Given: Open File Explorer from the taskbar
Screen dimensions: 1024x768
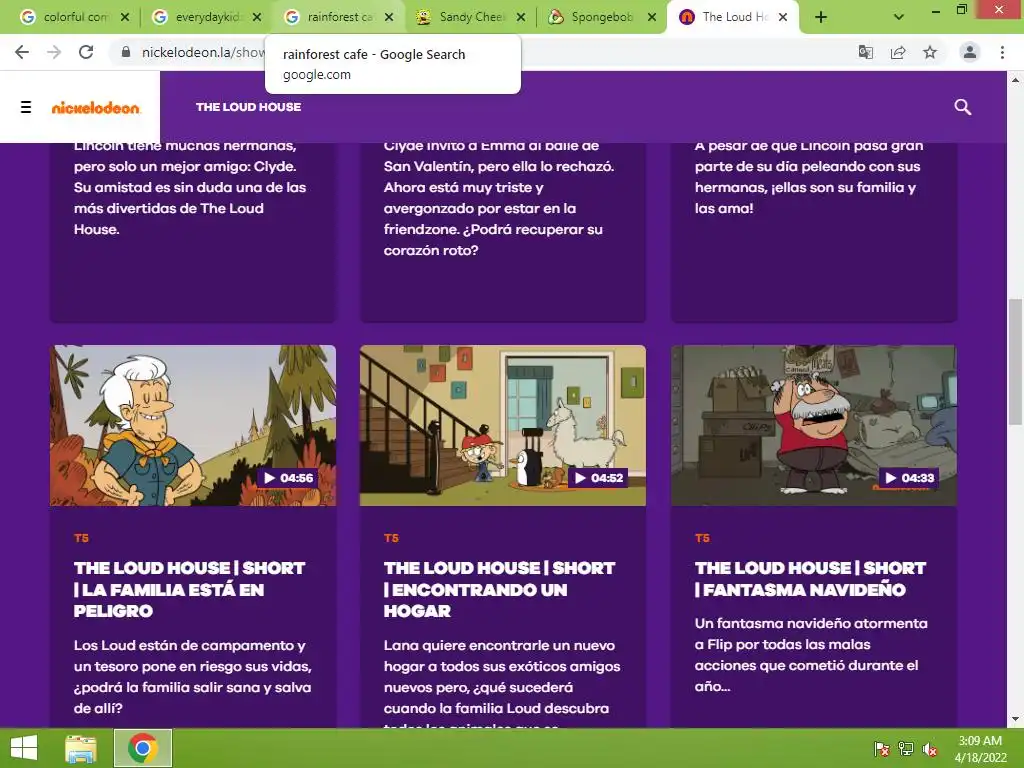Looking at the screenshot, I should click(80, 748).
